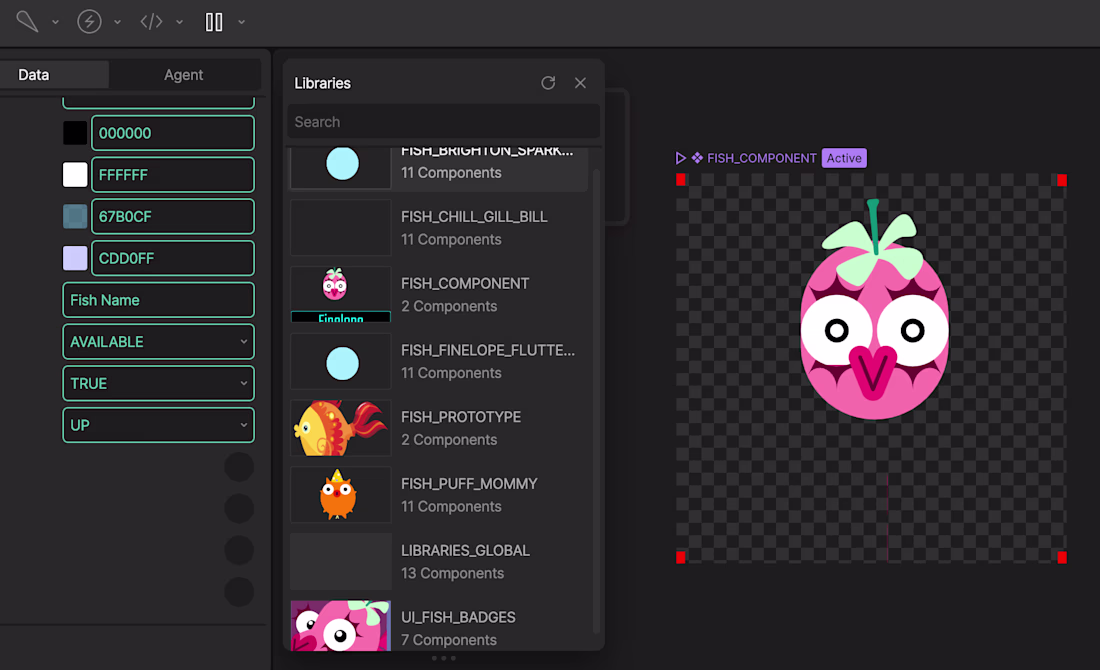
Task: Edit the 67B0CF hex color field
Action: coord(173,216)
